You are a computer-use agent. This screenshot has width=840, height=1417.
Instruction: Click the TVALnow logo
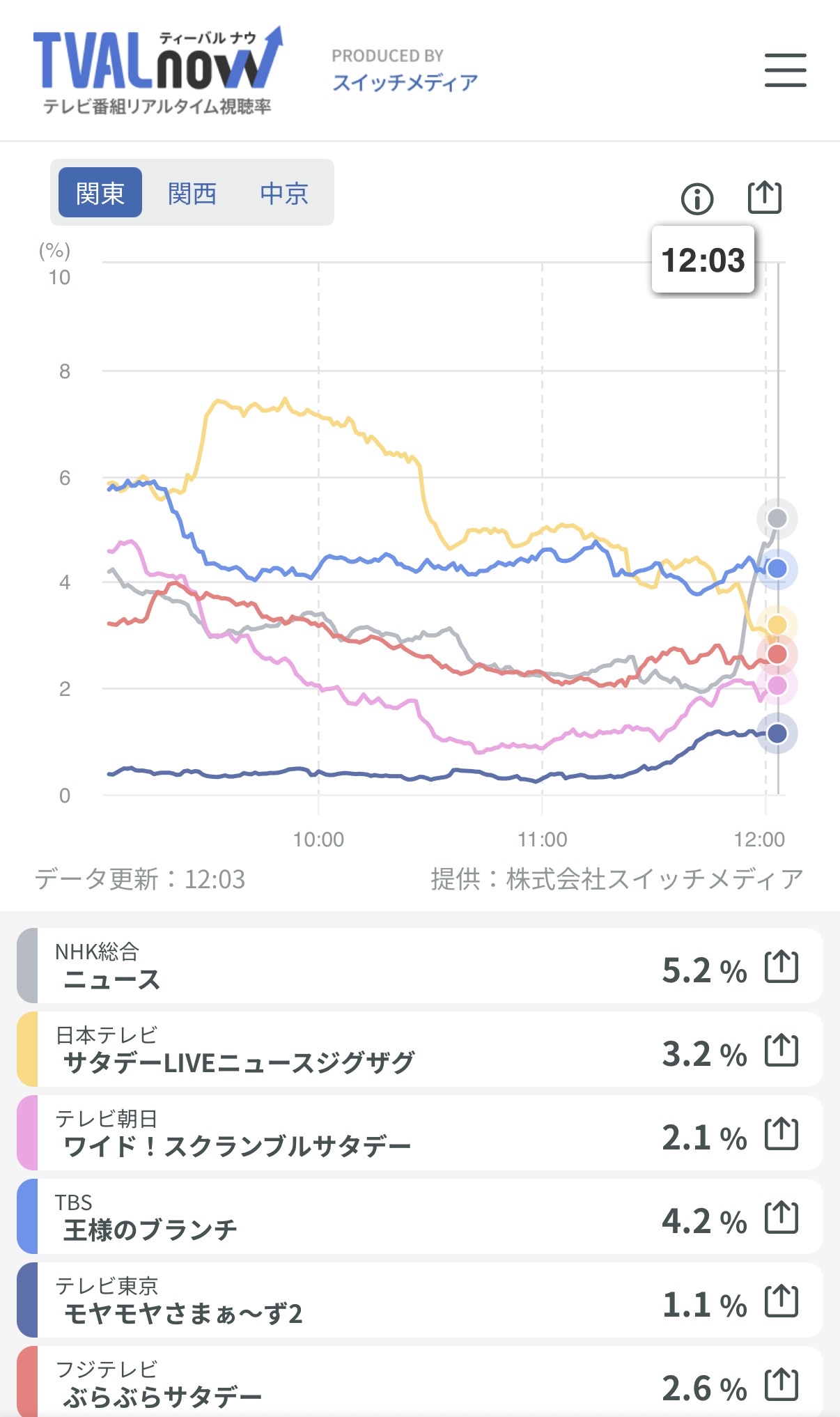tap(157, 70)
